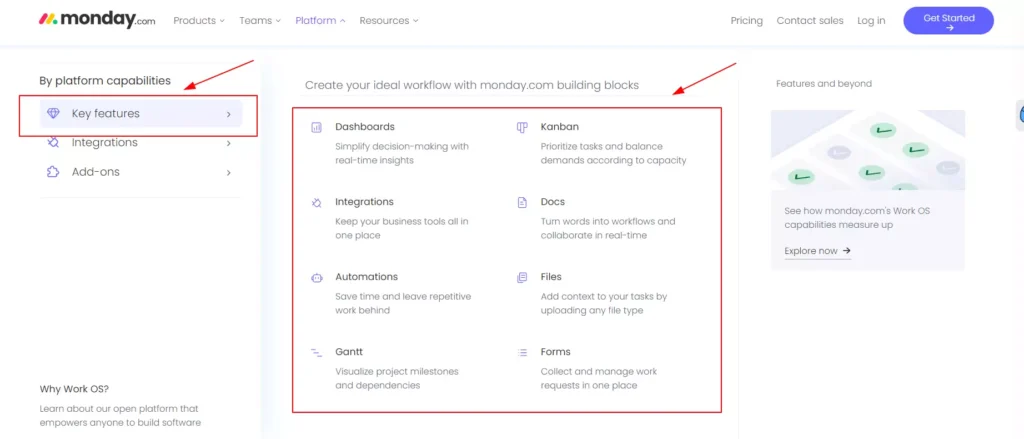
Task: Click 'Collect and manage work requests' description
Action: point(599,379)
